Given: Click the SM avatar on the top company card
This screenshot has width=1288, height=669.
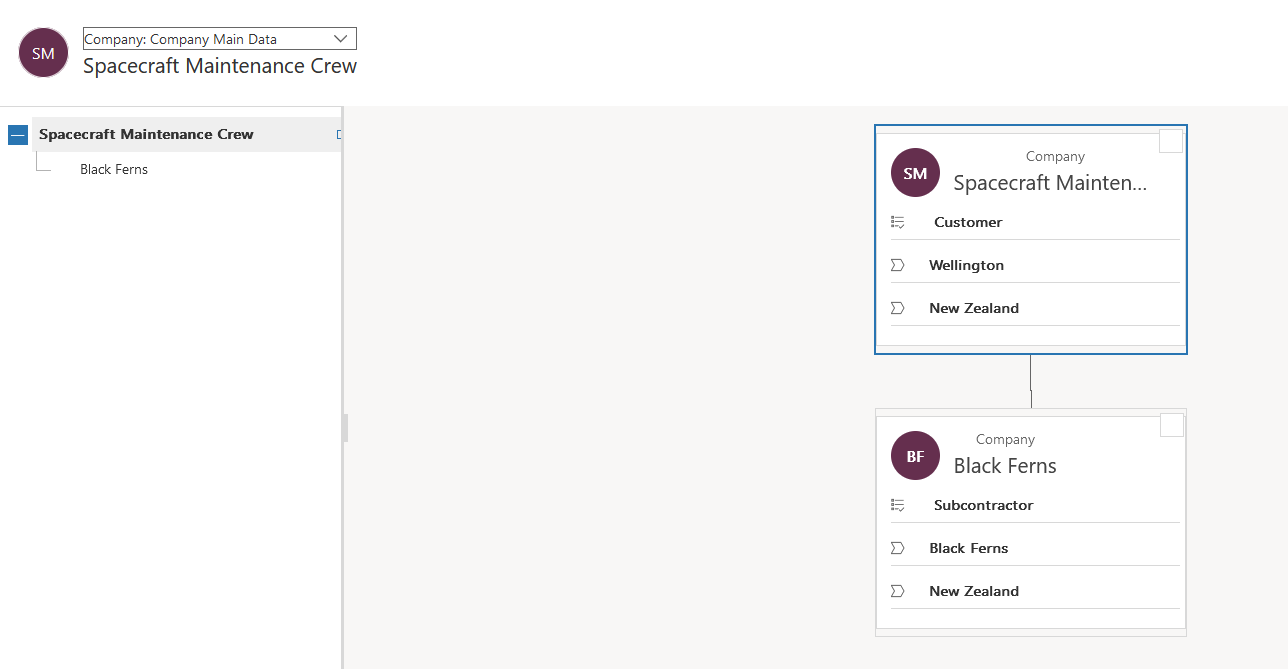Looking at the screenshot, I should 915,173.
